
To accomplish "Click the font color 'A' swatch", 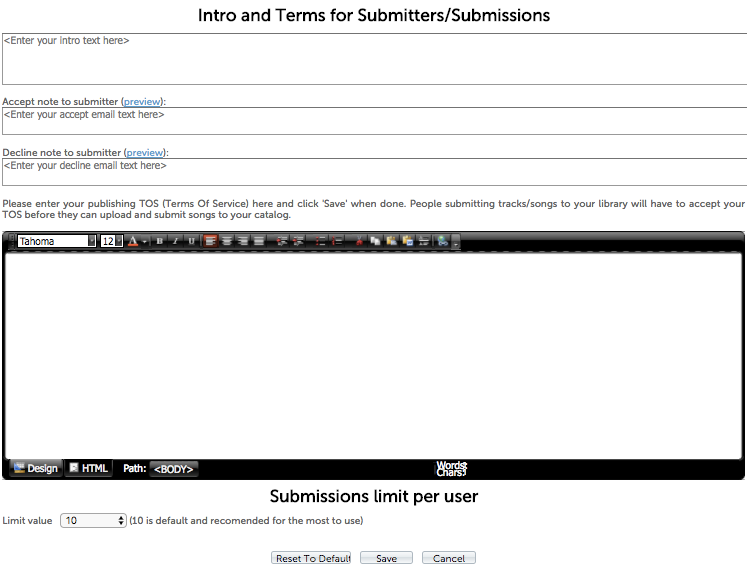I will [133, 241].
